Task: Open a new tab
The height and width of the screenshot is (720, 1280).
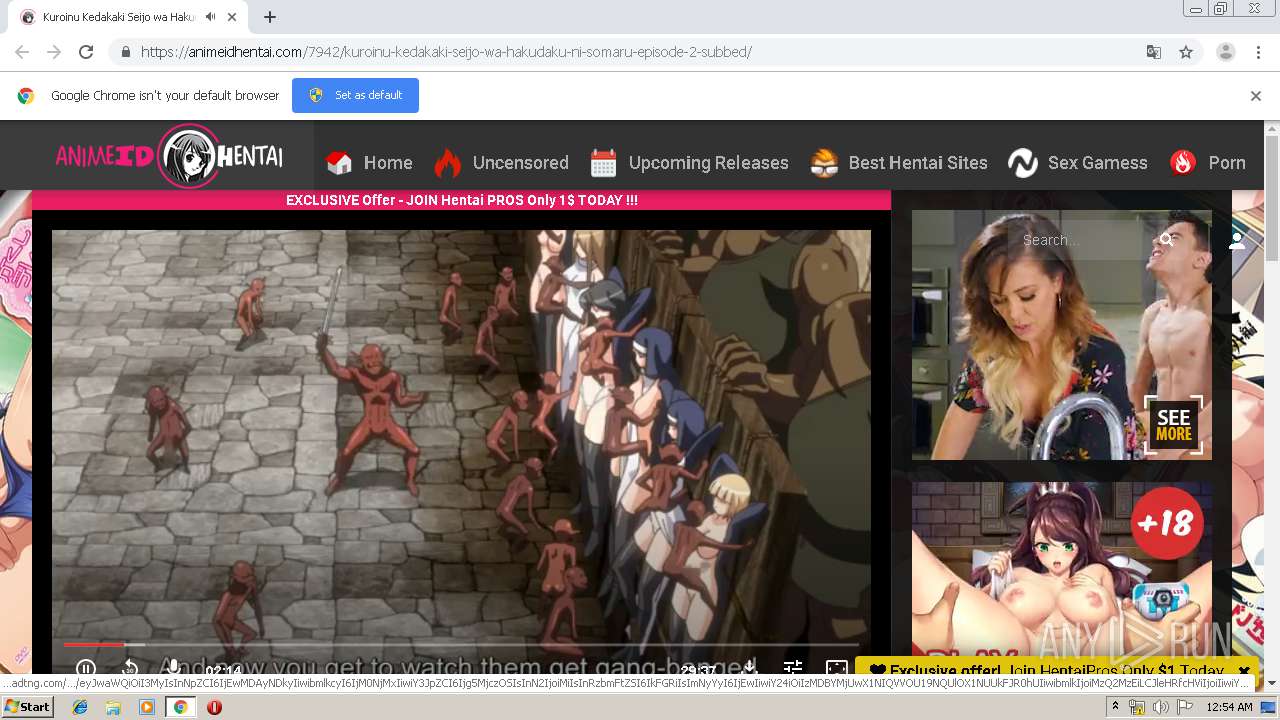Action: [x=270, y=17]
